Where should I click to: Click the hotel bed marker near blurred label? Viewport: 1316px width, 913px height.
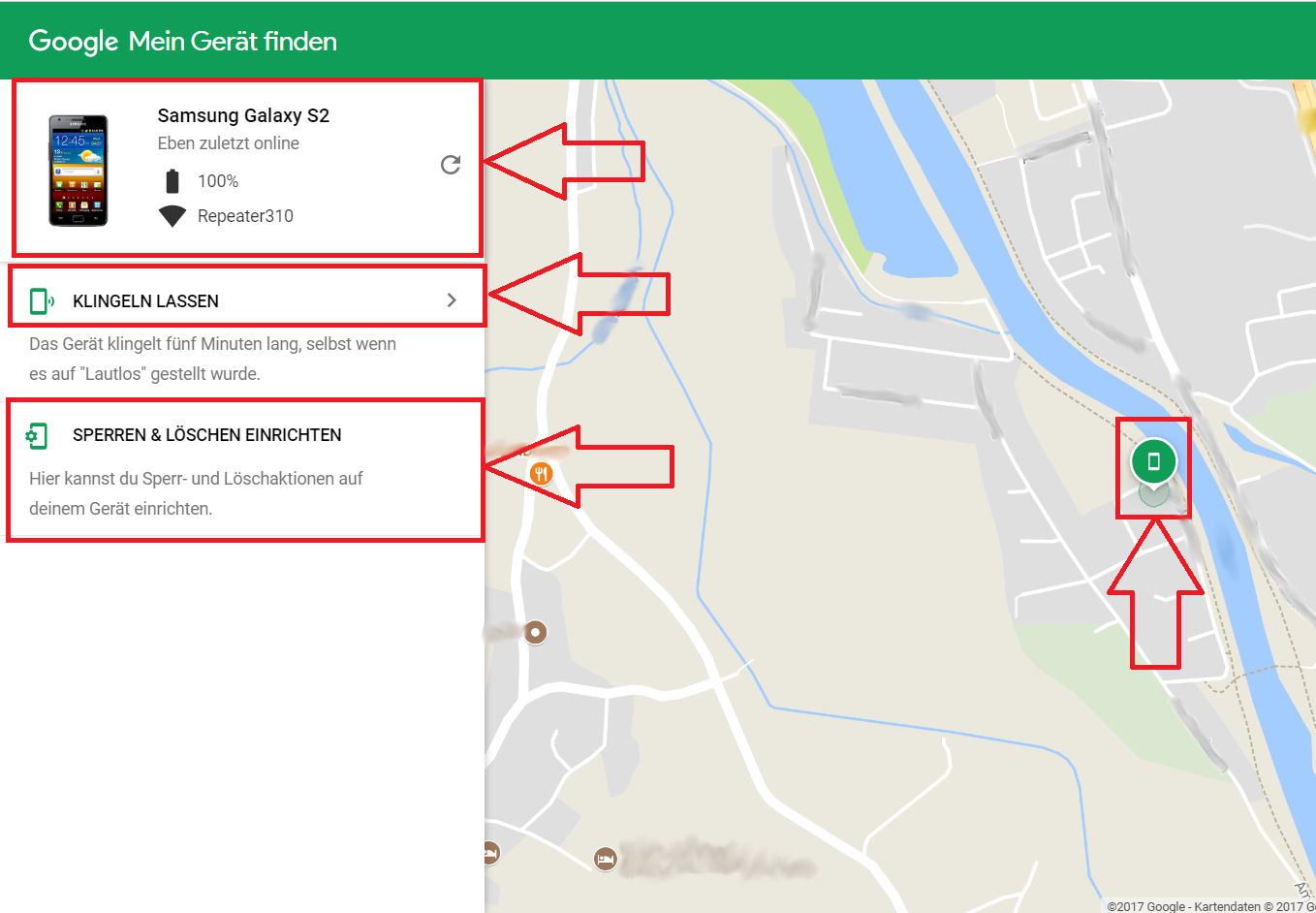(x=606, y=859)
